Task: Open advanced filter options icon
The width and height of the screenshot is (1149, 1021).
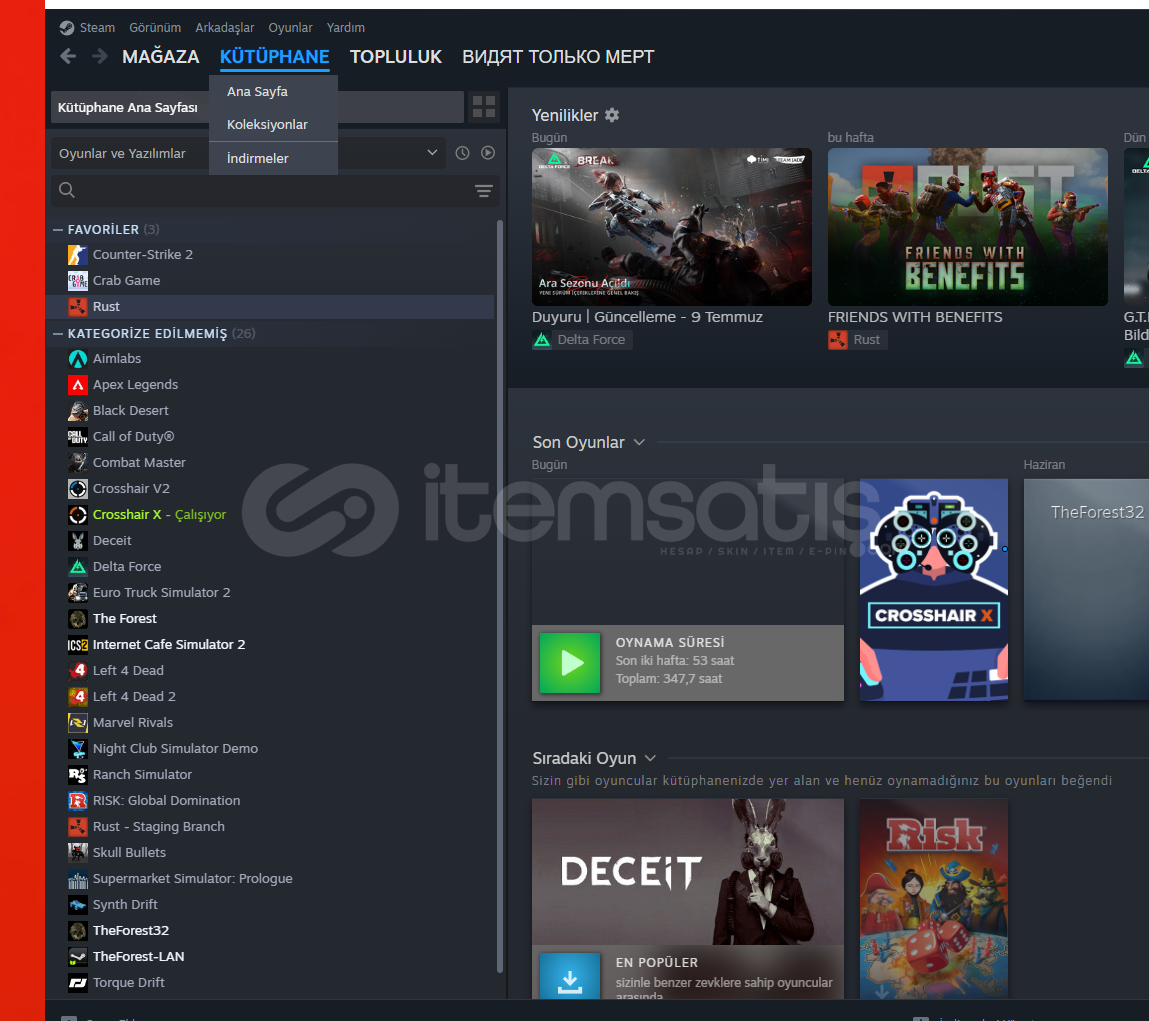Action: pos(484,191)
